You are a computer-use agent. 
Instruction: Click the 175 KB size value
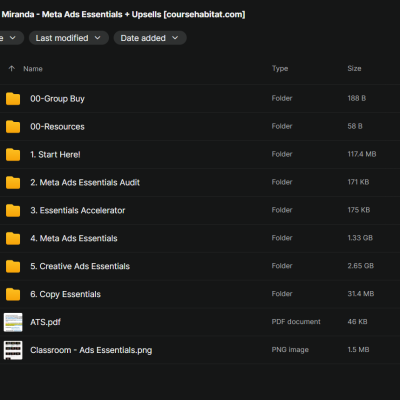coord(359,210)
